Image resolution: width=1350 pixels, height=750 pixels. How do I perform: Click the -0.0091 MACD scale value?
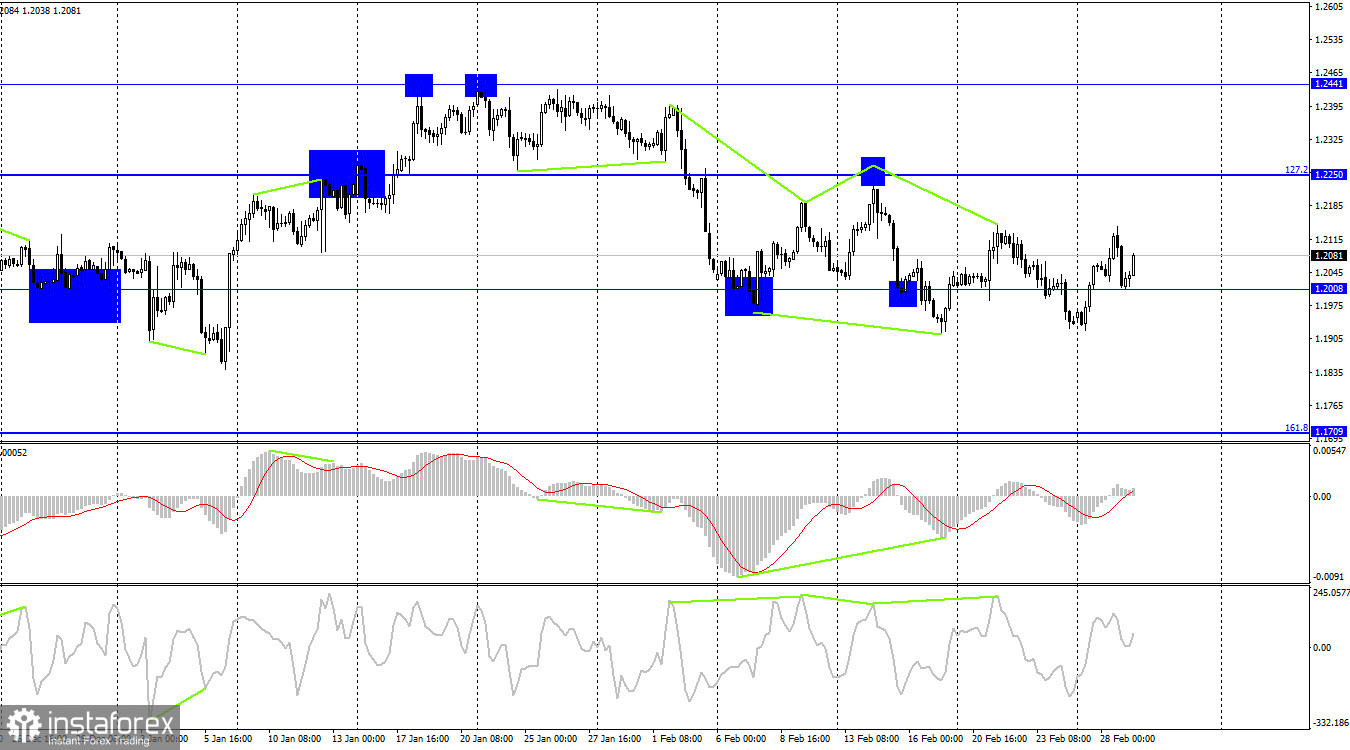point(1330,576)
